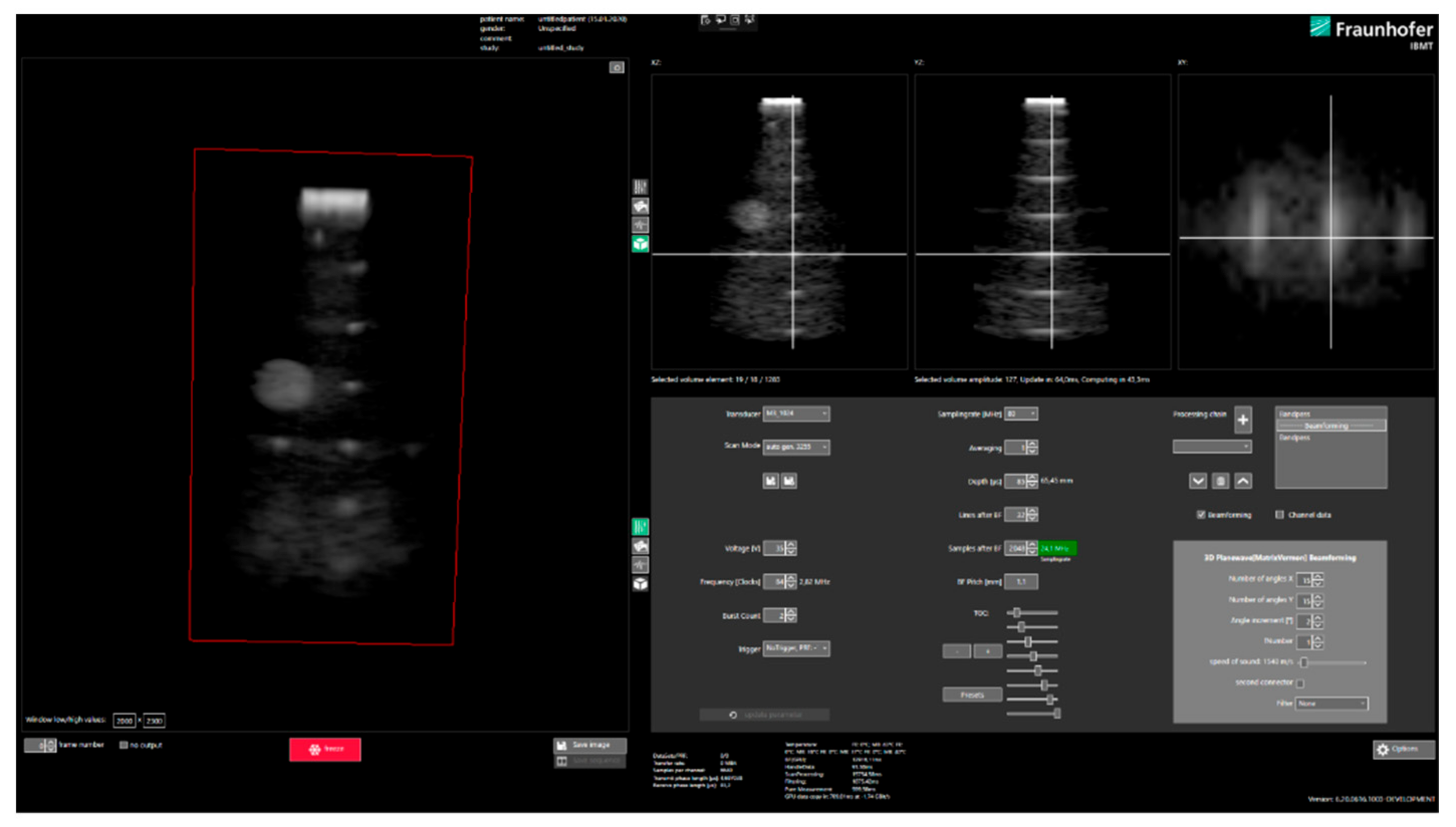
Task: Click screenshot camera icon above main view
Action: click(x=617, y=68)
